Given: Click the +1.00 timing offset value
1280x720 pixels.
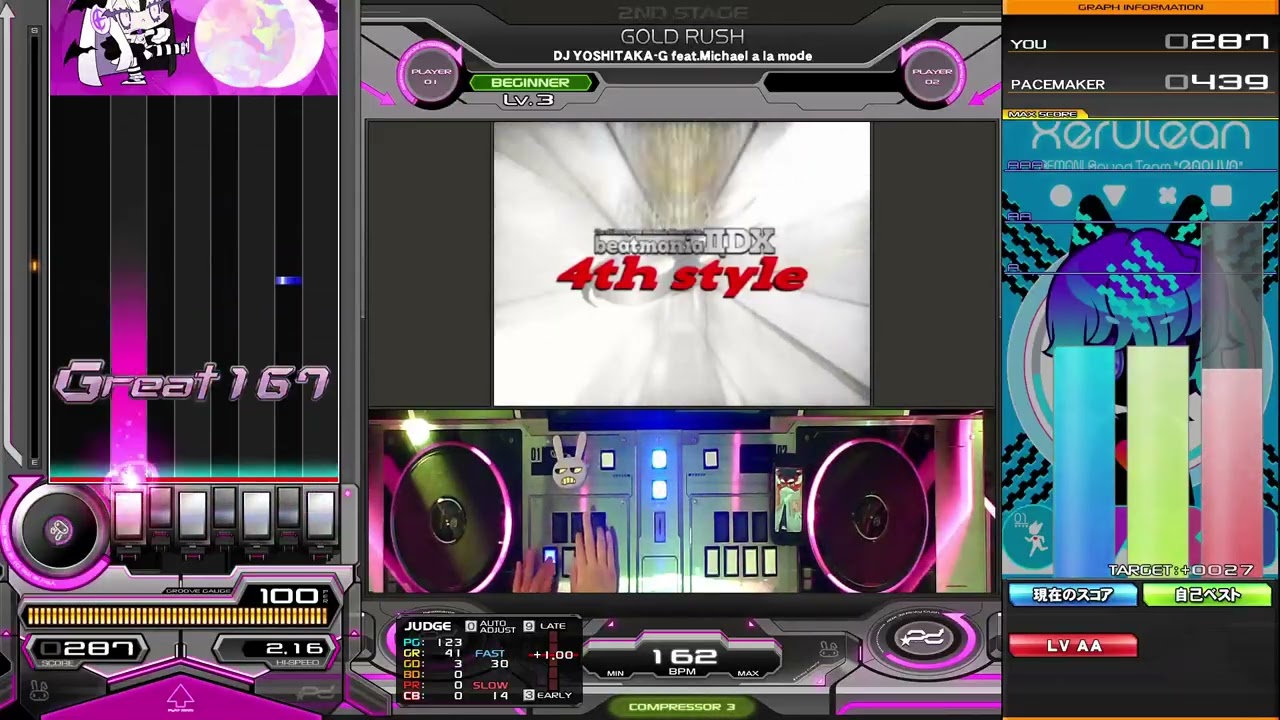Looking at the screenshot, I should 553,655.
